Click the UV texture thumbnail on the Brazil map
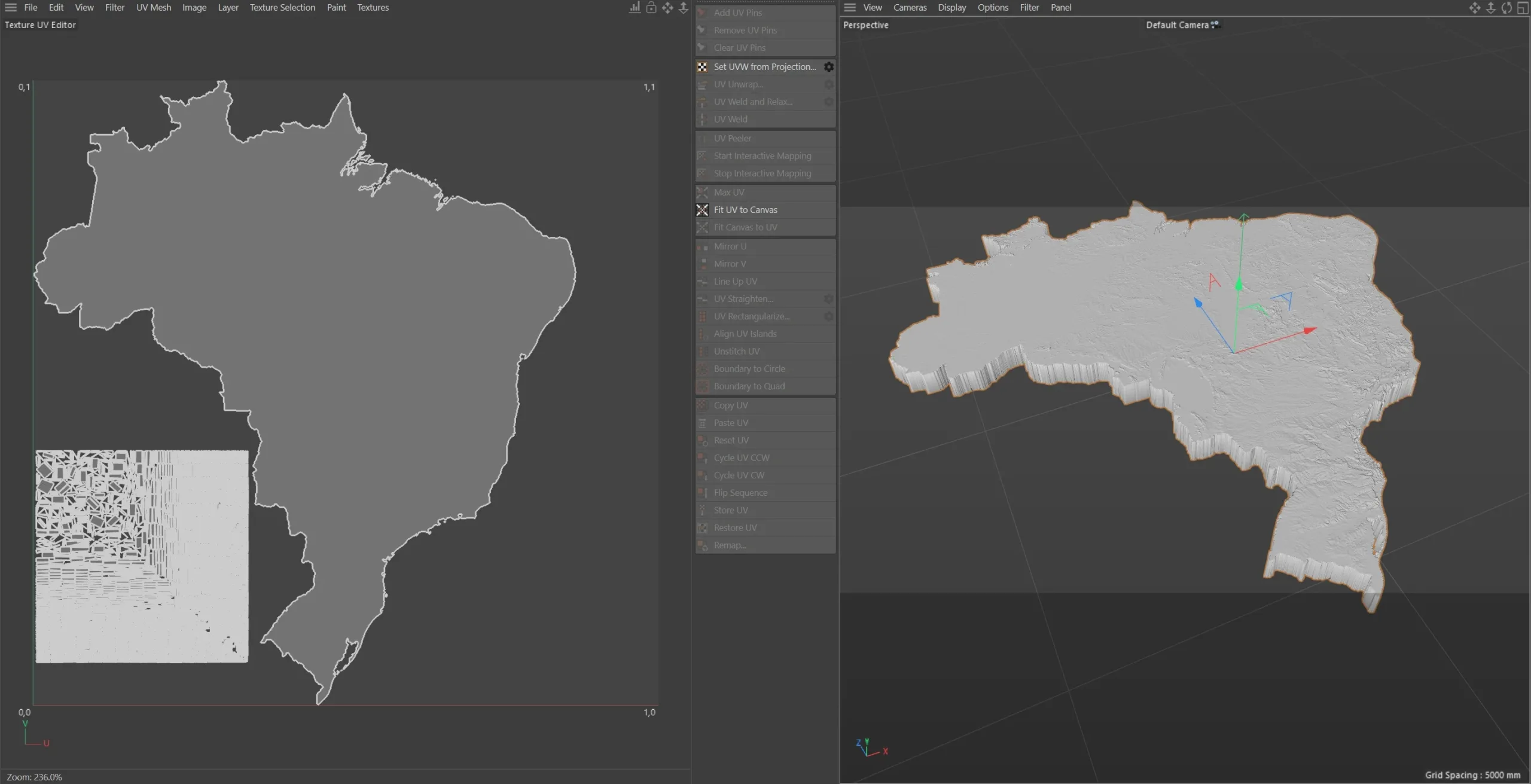Image resolution: width=1531 pixels, height=784 pixels. (x=141, y=556)
